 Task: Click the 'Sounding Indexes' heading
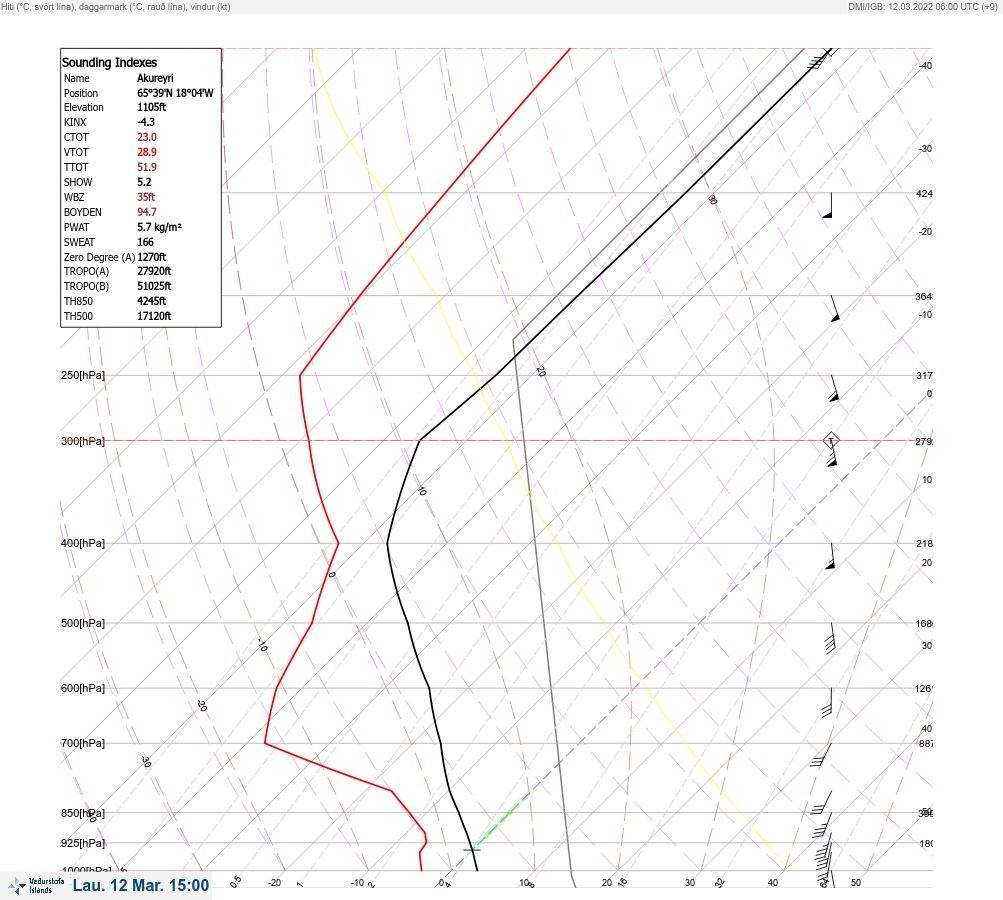pyautogui.click(x=109, y=62)
